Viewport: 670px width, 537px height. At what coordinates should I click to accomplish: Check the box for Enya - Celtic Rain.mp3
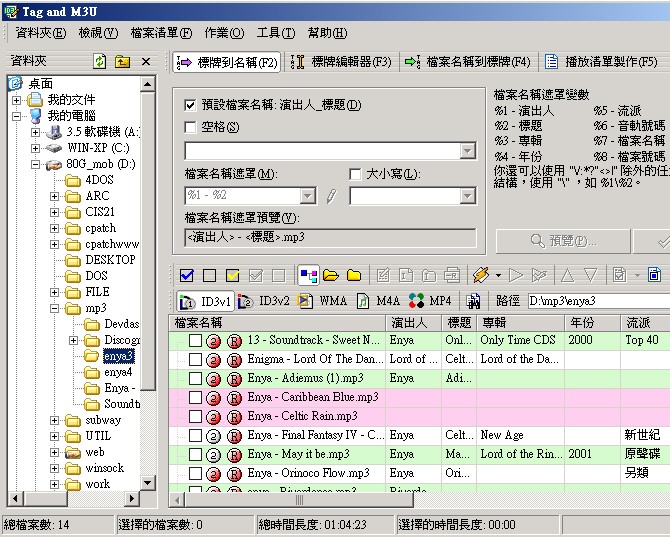click(196, 416)
